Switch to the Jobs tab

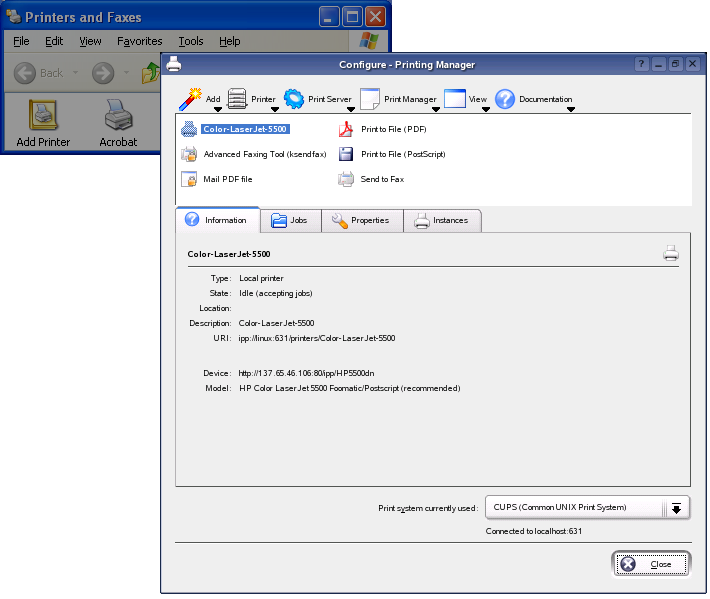289,220
